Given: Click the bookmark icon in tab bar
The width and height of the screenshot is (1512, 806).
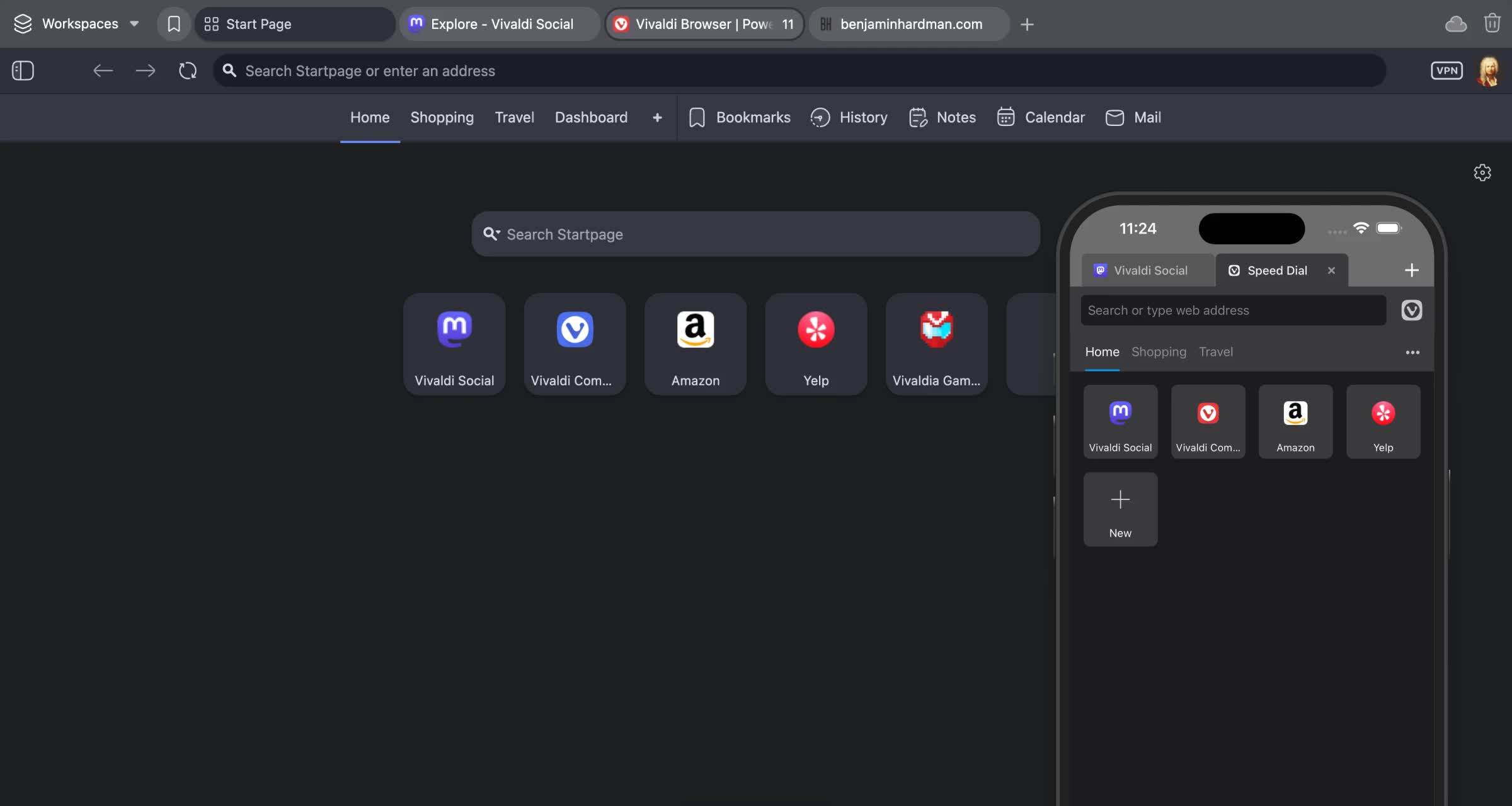Looking at the screenshot, I should [x=174, y=24].
